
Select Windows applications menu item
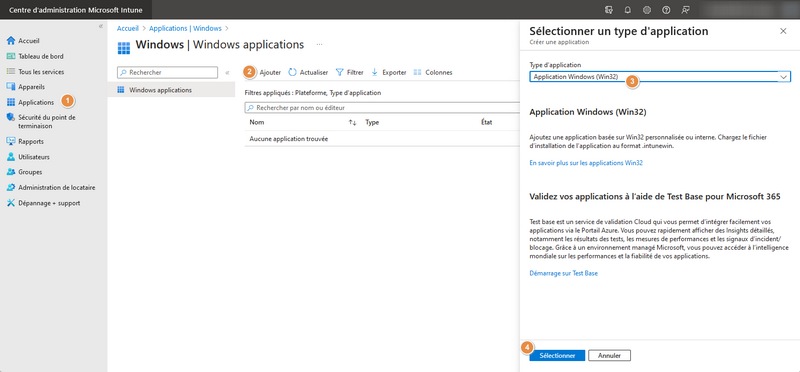click(x=171, y=90)
